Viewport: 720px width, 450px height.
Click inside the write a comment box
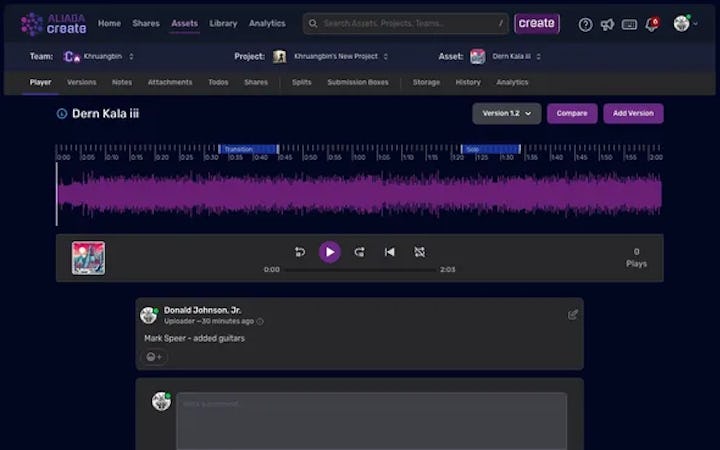pyautogui.click(x=371, y=421)
